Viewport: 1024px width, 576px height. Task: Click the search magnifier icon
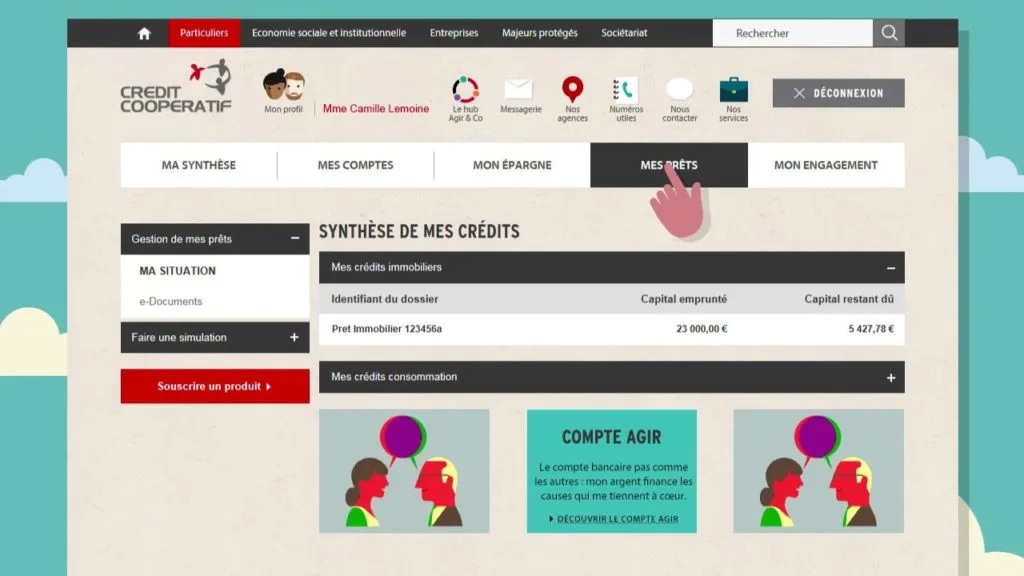[889, 33]
